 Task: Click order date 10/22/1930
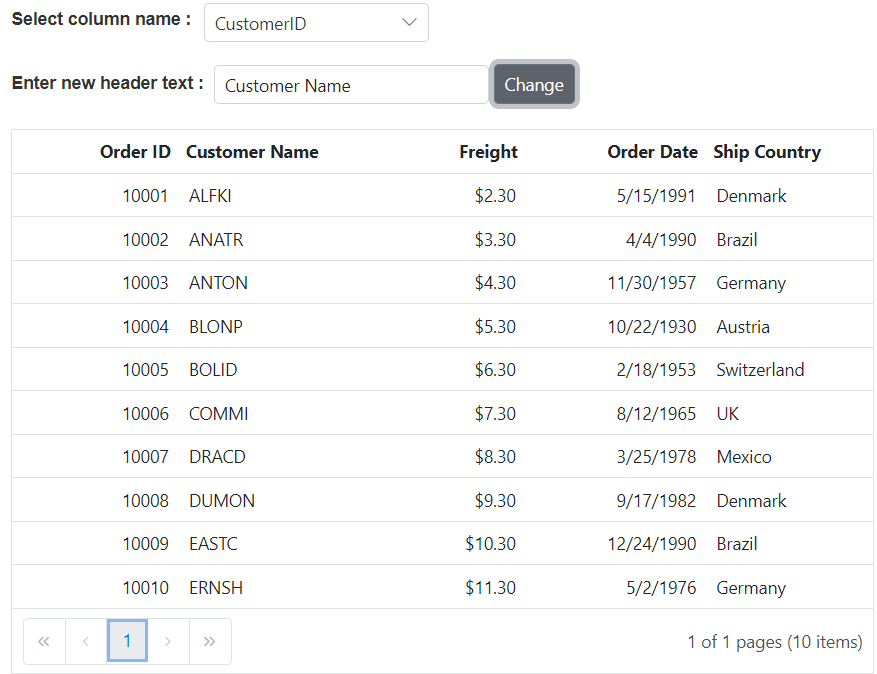click(x=652, y=326)
